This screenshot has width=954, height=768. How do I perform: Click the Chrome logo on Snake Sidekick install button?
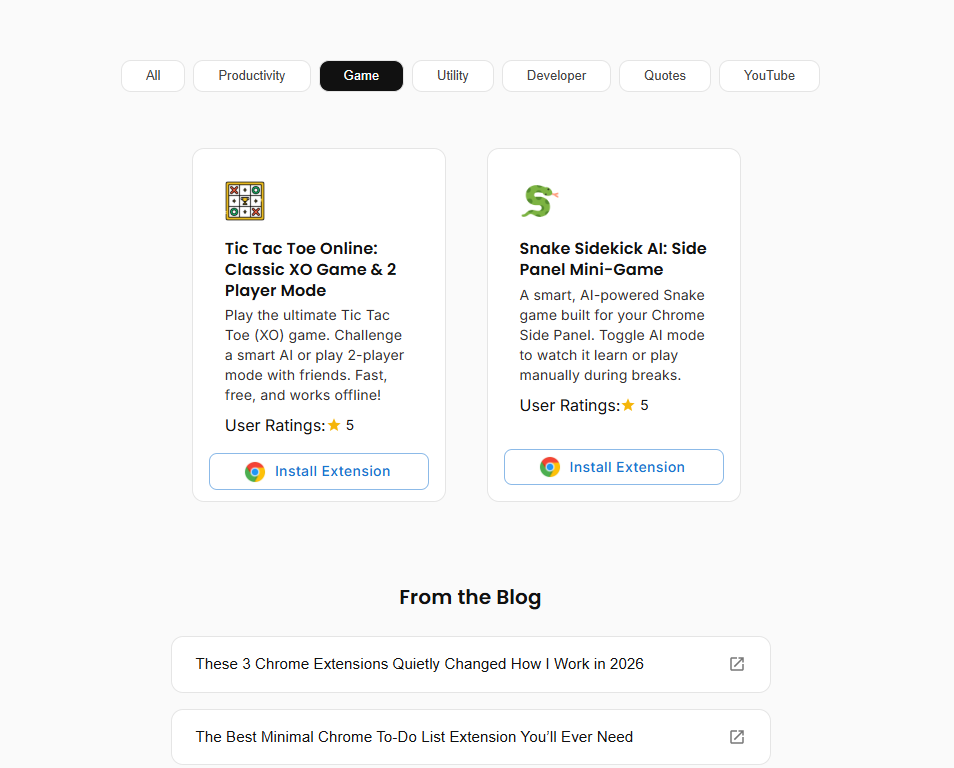coord(549,466)
